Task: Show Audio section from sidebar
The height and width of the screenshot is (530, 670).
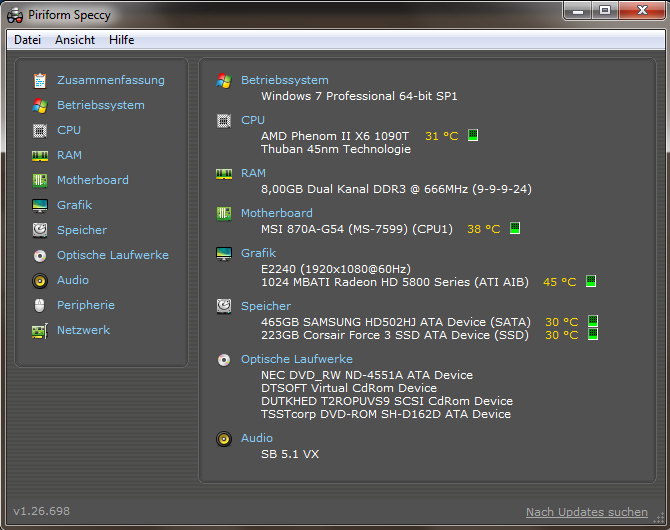Action: (x=73, y=280)
